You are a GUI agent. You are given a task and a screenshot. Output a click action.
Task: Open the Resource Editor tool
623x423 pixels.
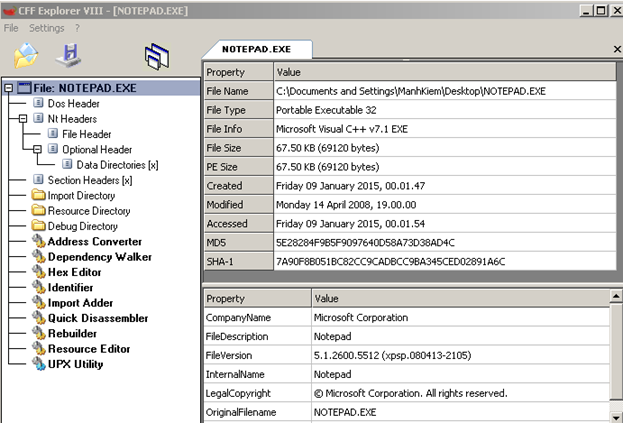pos(89,349)
